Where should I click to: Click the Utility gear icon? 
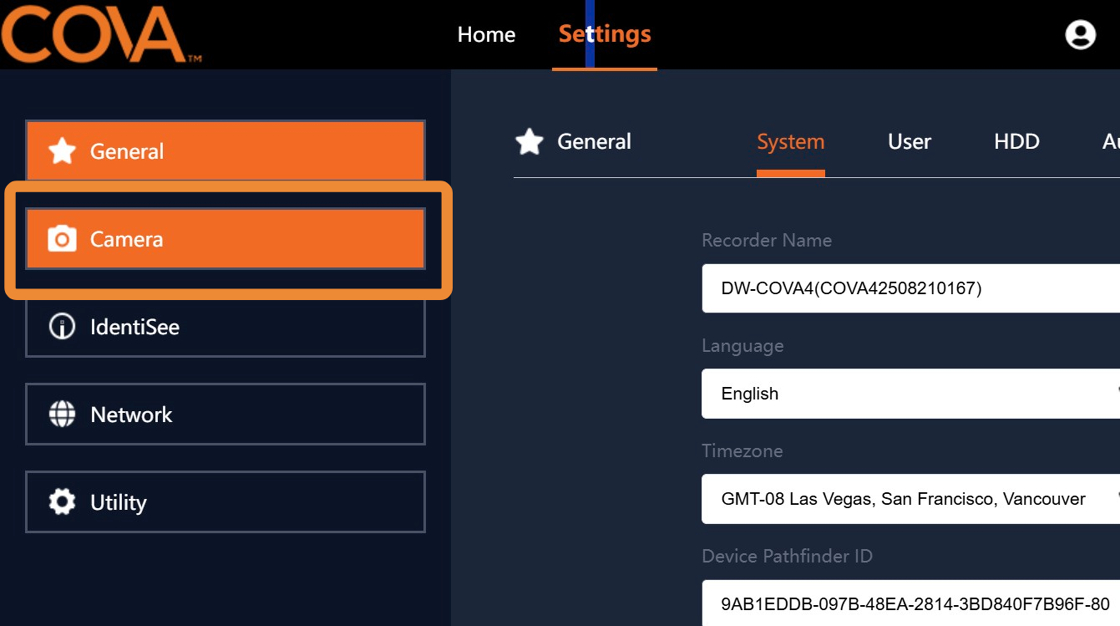click(62, 502)
